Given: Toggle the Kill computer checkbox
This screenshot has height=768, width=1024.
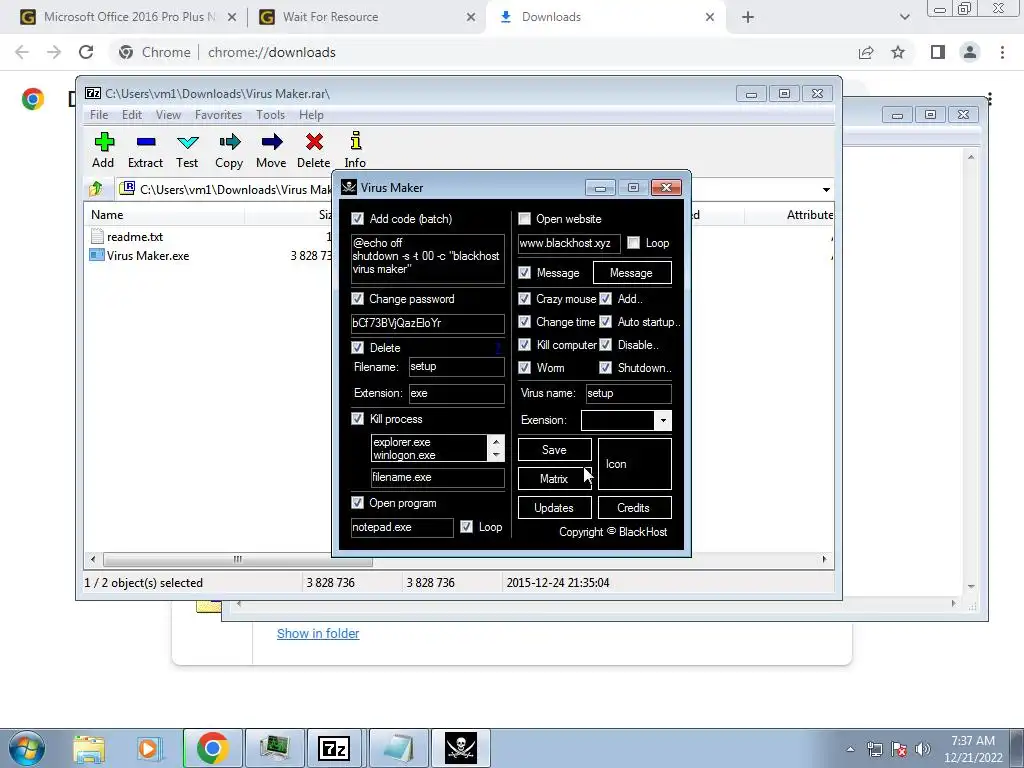Looking at the screenshot, I should 524,344.
